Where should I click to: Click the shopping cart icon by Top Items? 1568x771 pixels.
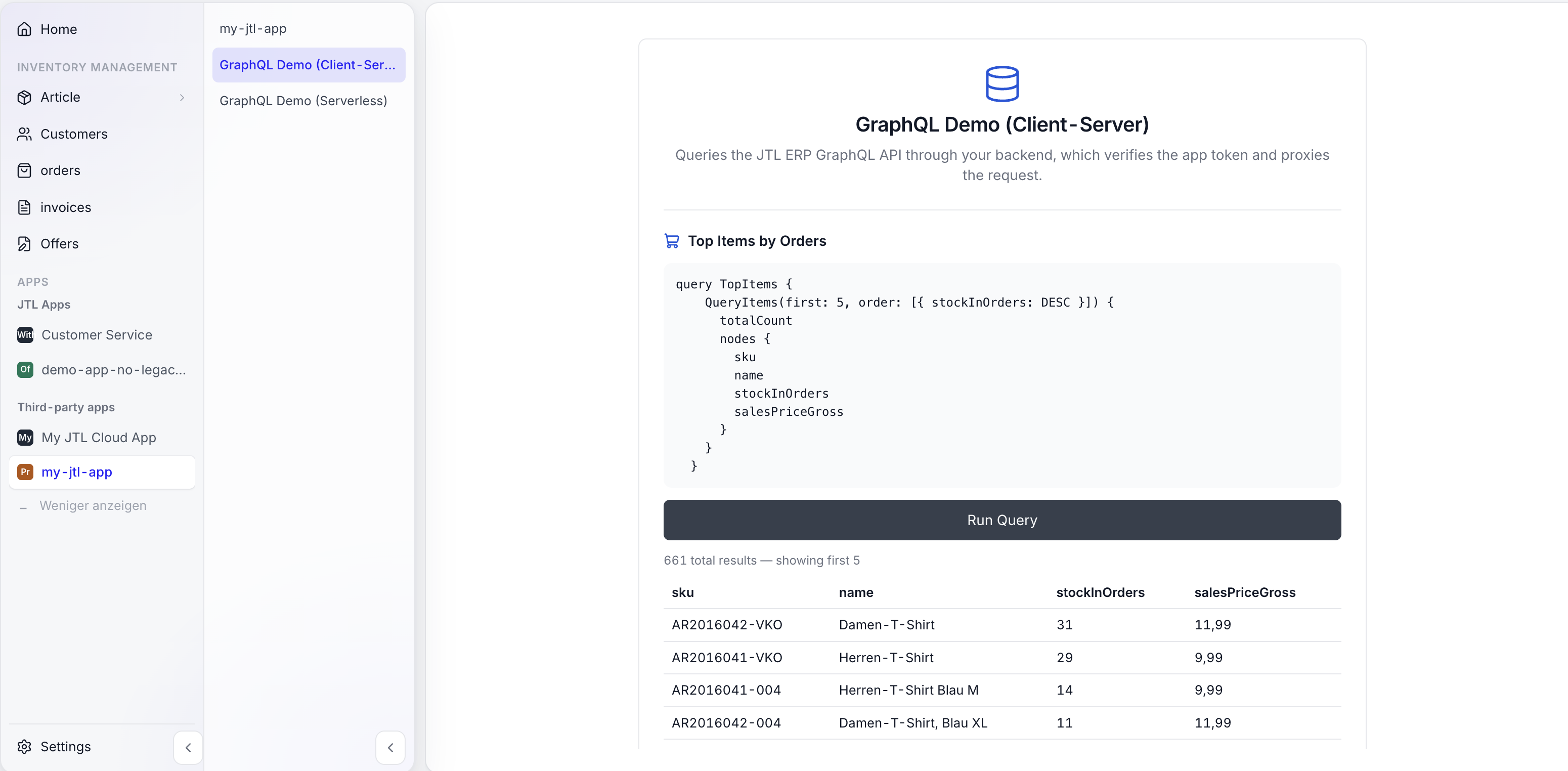pyautogui.click(x=671, y=241)
